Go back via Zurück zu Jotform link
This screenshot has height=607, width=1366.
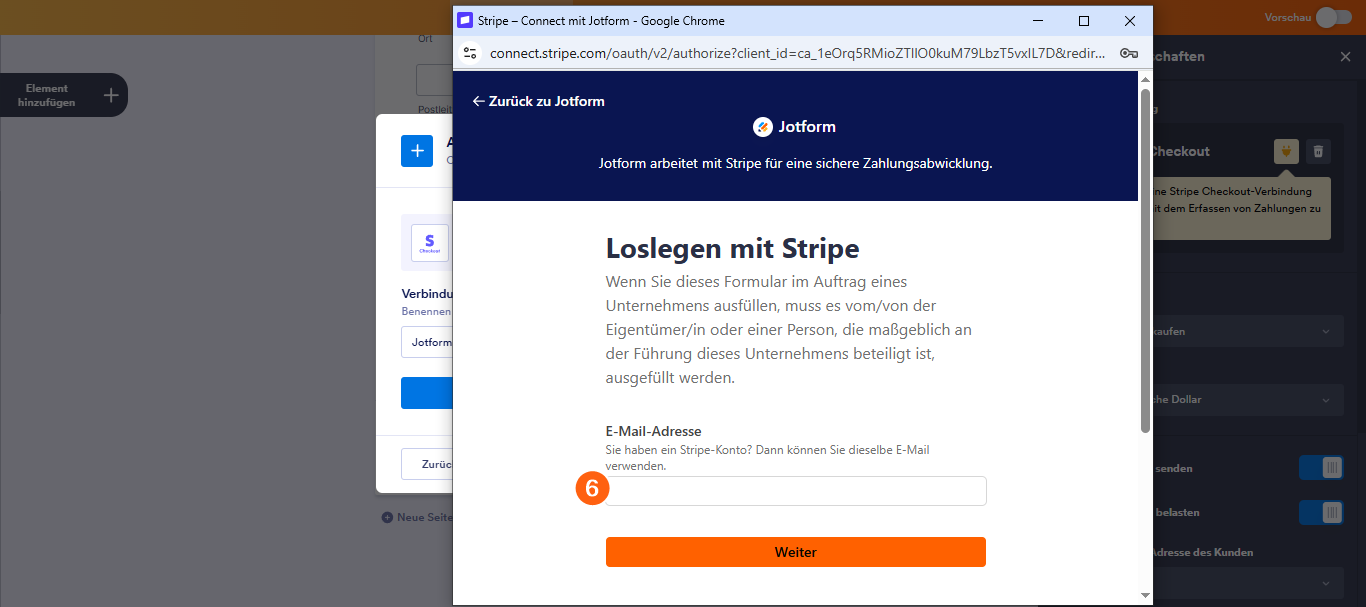538,101
